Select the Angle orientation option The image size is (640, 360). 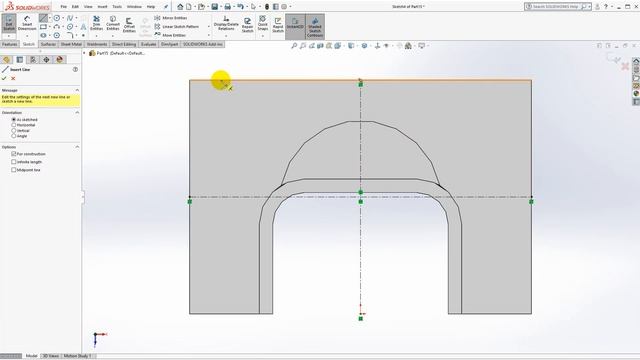[x=13, y=136]
